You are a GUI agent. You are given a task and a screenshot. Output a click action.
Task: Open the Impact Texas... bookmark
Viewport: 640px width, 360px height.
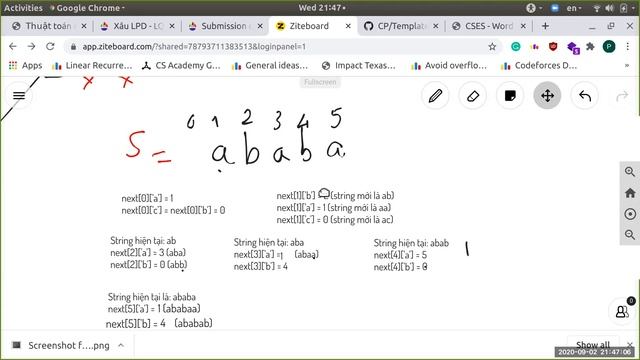pos(359,65)
